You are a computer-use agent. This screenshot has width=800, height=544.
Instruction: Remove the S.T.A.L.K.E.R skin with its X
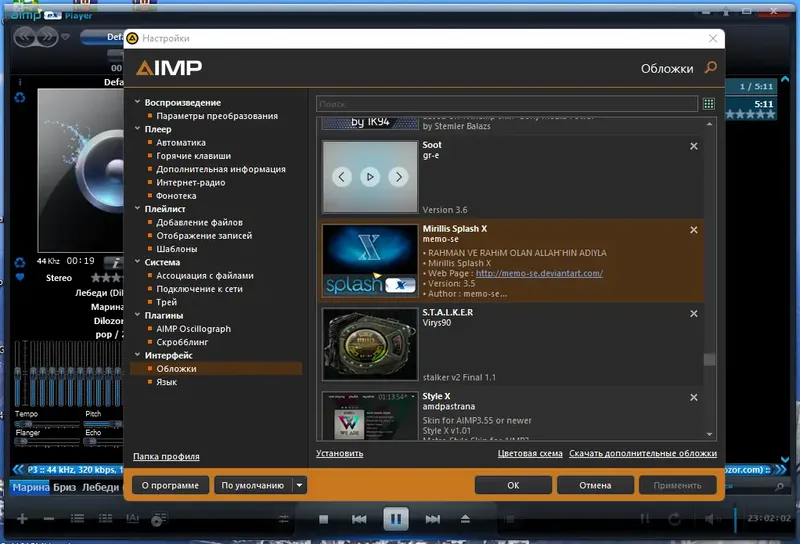[694, 314]
